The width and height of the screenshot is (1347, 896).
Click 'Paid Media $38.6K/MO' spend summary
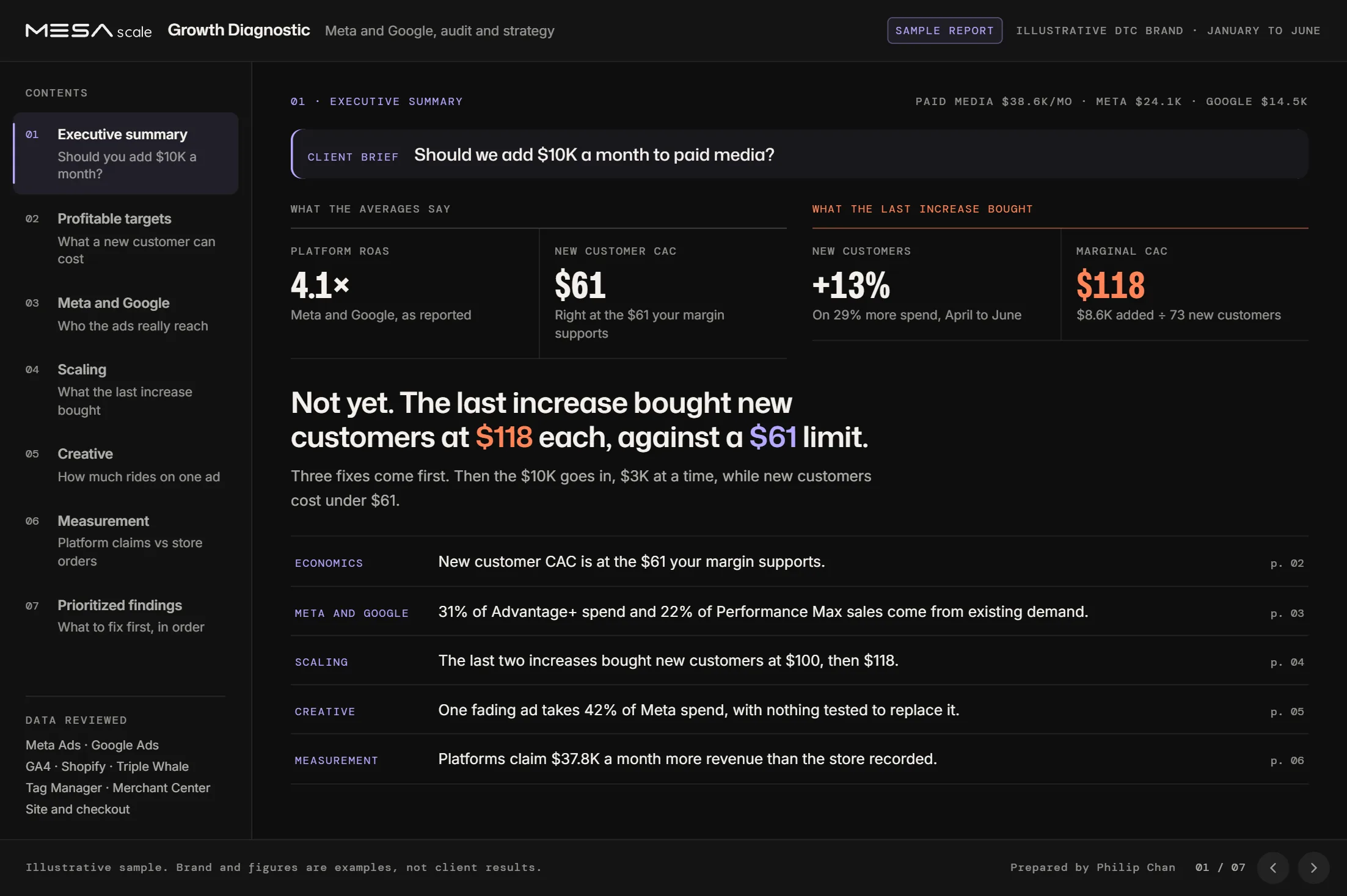(993, 101)
